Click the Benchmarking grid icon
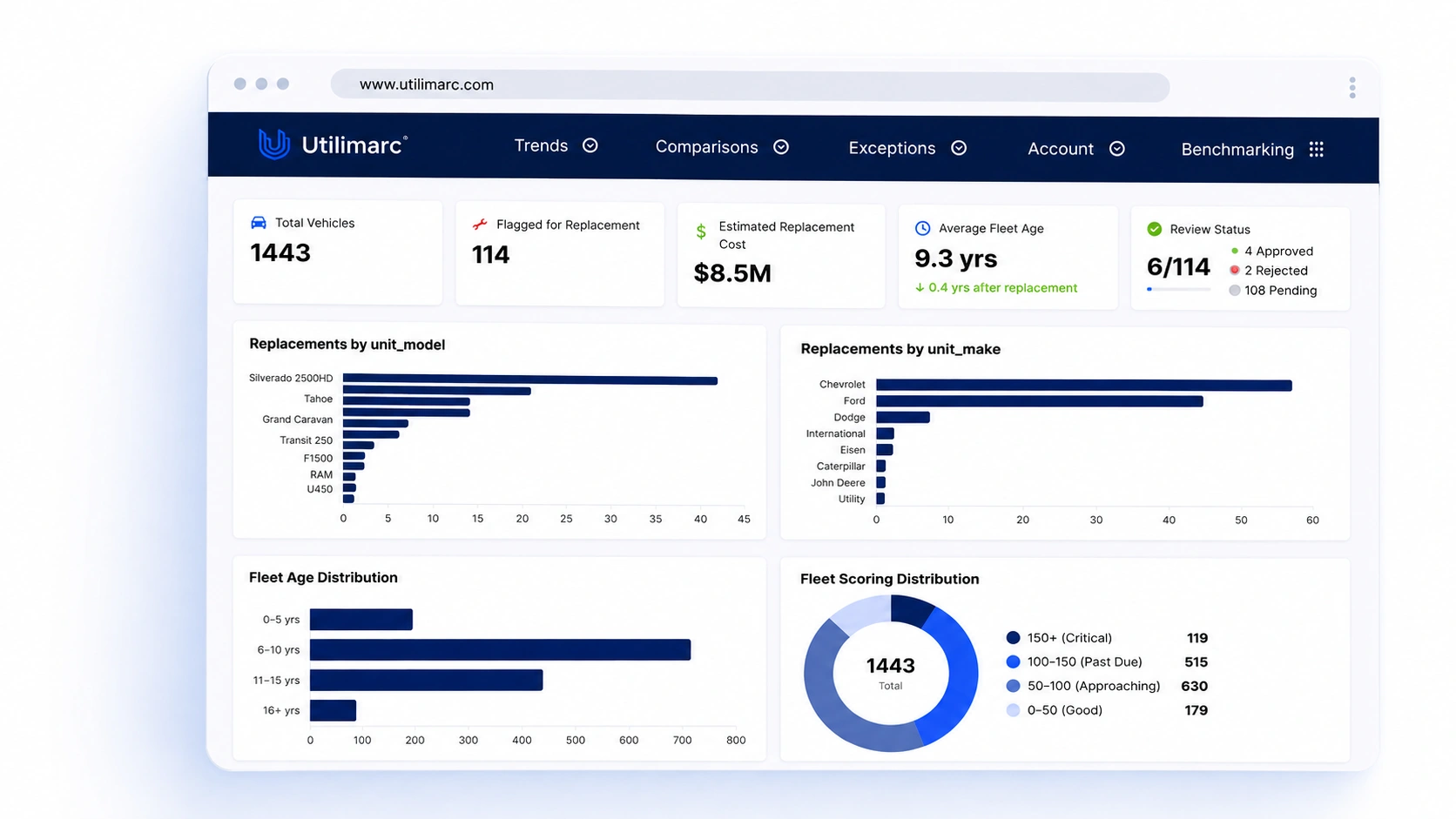This screenshot has height=819, width=1456. pos(1317,150)
